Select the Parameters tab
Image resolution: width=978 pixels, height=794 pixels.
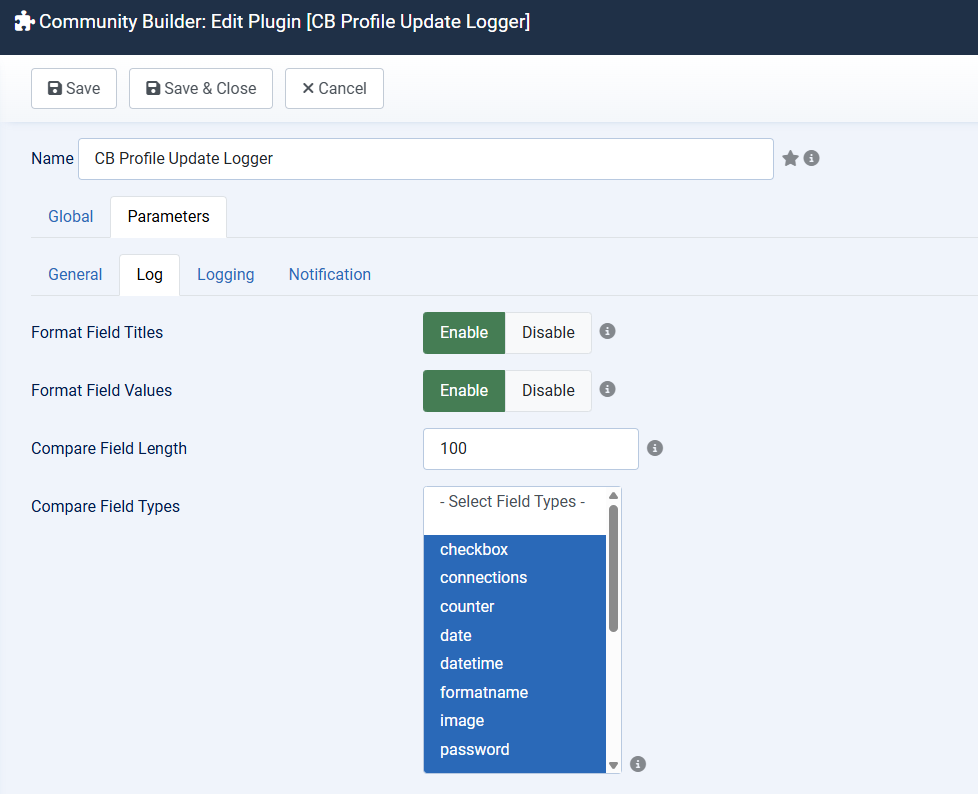pyautogui.click(x=168, y=216)
